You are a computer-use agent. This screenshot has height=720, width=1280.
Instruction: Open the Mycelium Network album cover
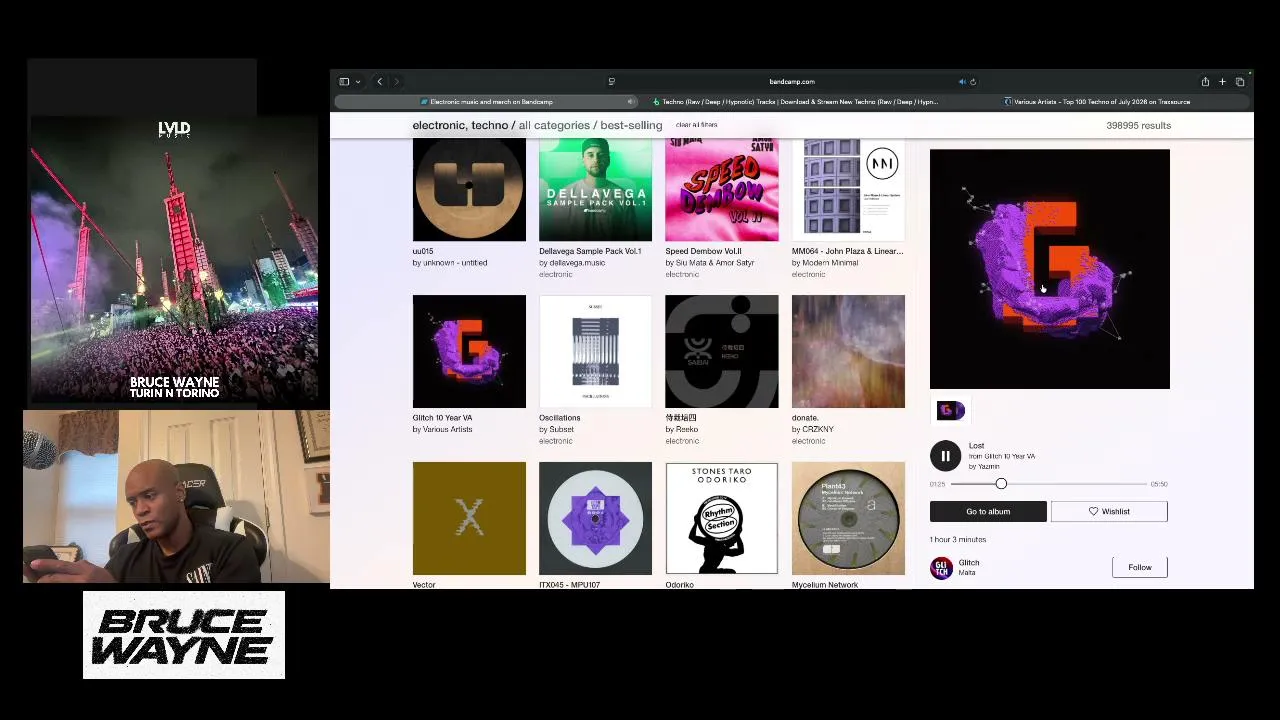pyautogui.click(x=848, y=518)
